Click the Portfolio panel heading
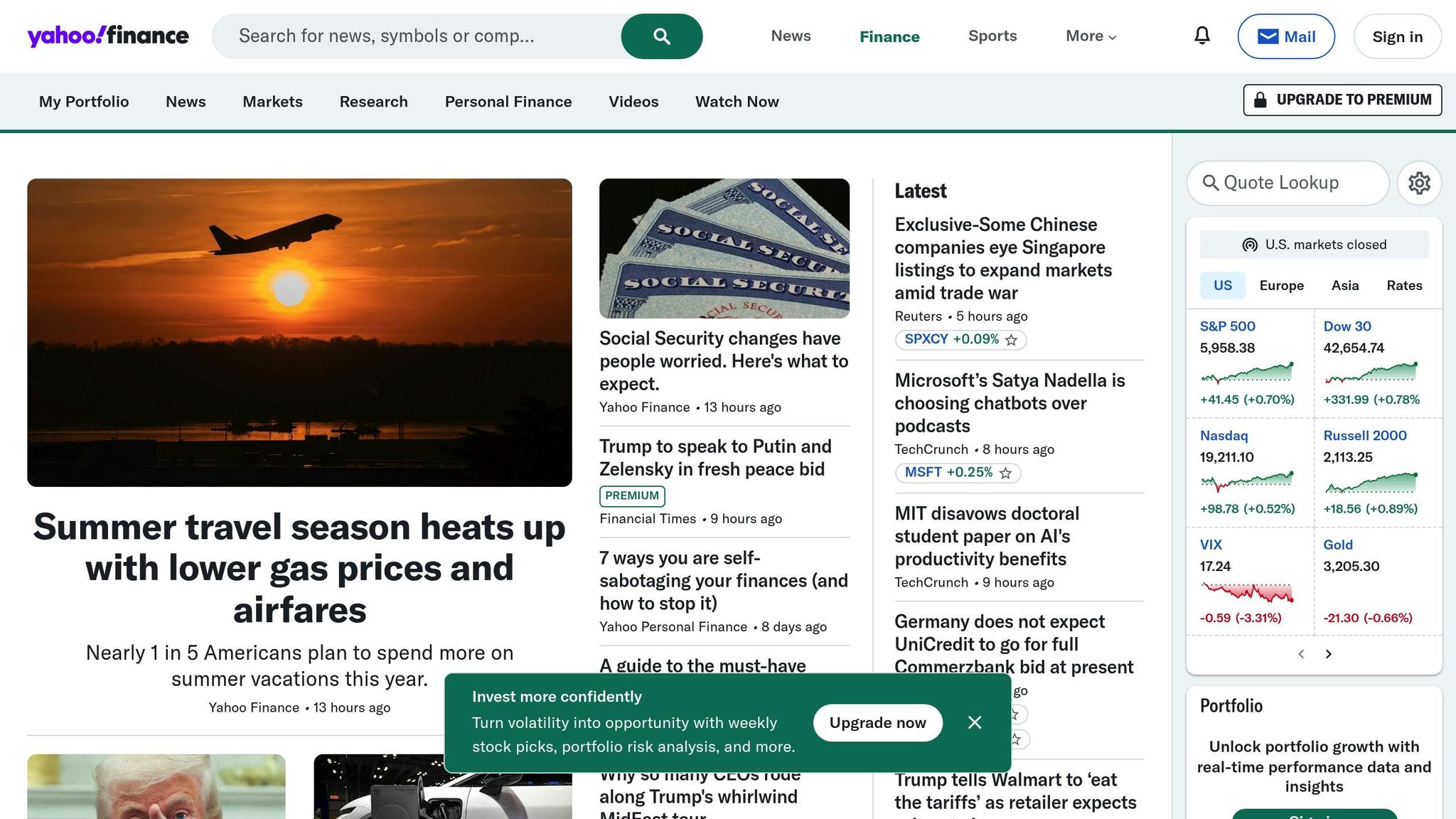The width and height of the screenshot is (1456, 819). (x=1231, y=706)
